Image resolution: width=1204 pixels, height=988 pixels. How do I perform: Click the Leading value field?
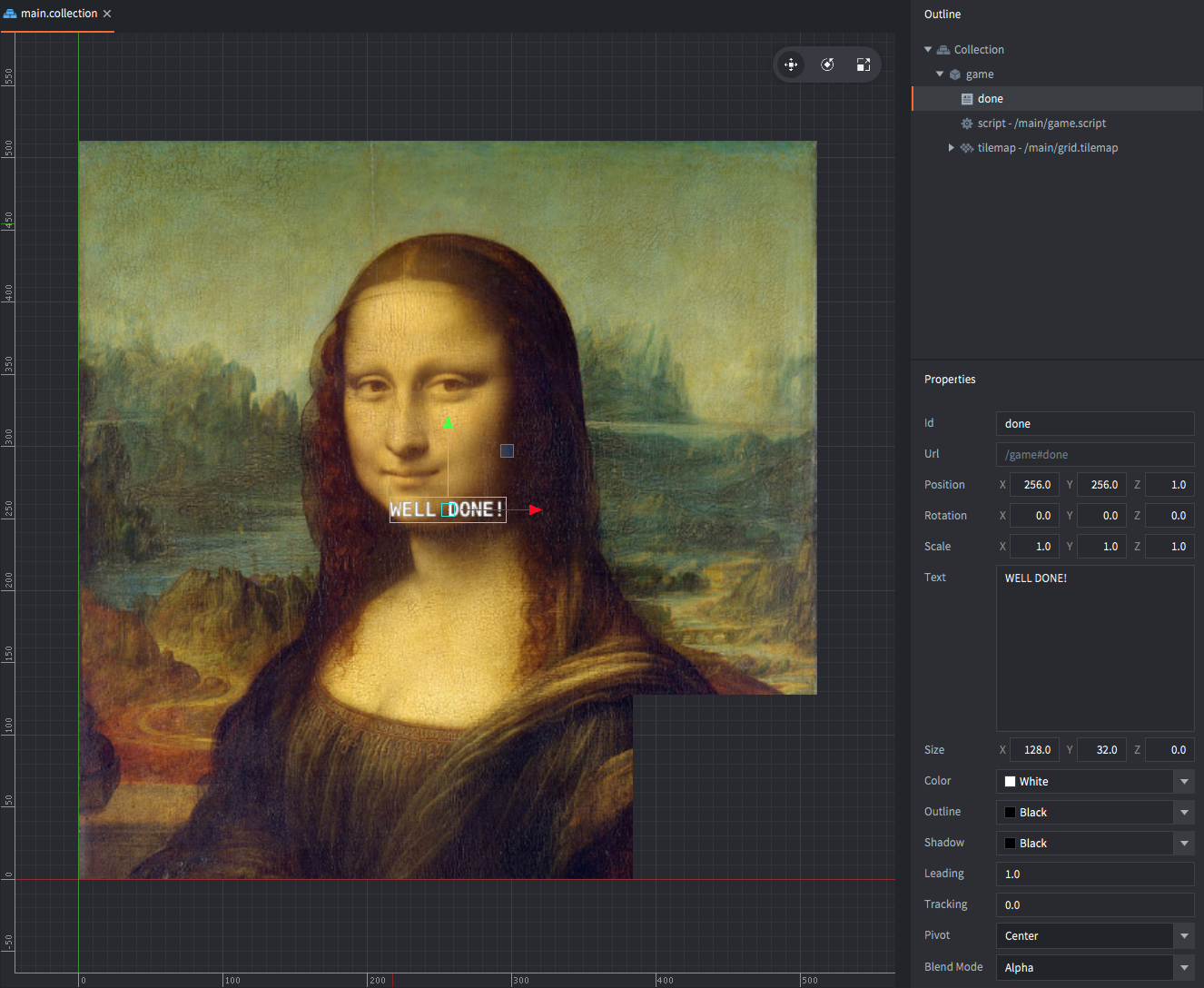click(1094, 874)
